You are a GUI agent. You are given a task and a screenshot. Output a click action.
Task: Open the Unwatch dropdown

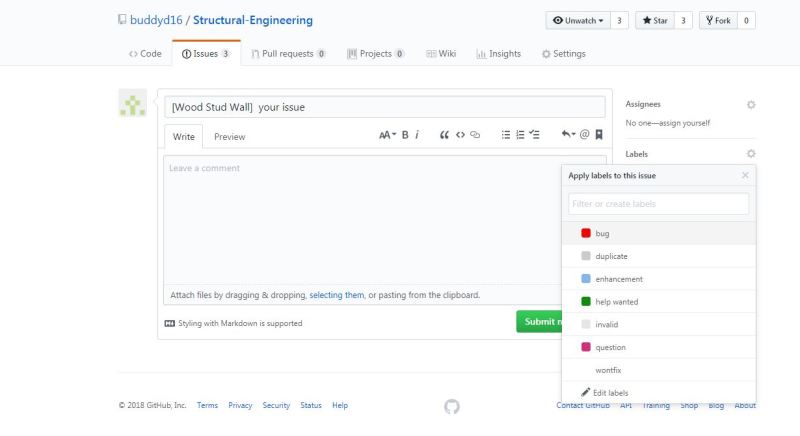[578, 20]
